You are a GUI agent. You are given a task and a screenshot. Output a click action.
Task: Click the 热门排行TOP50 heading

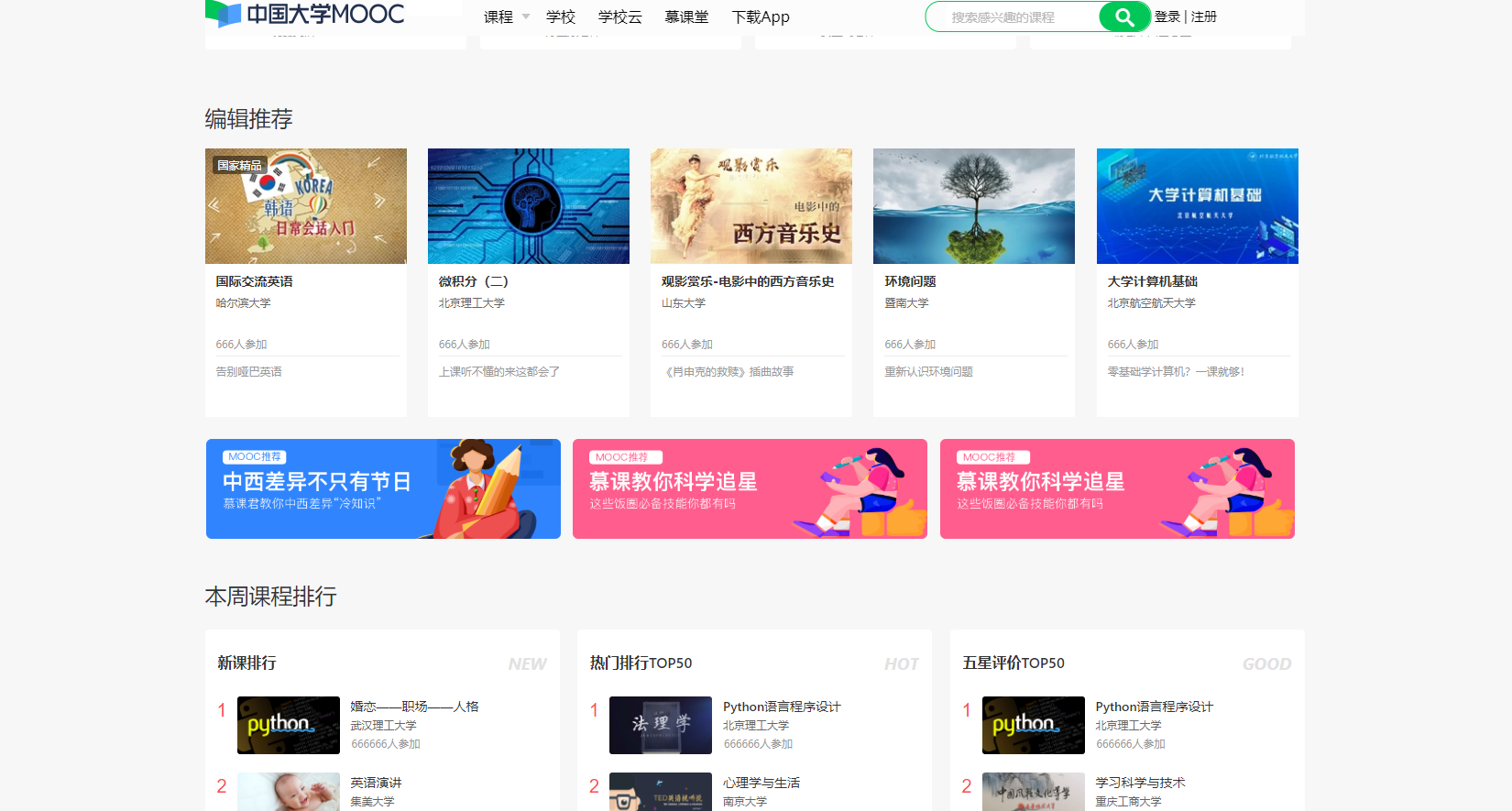641,663
